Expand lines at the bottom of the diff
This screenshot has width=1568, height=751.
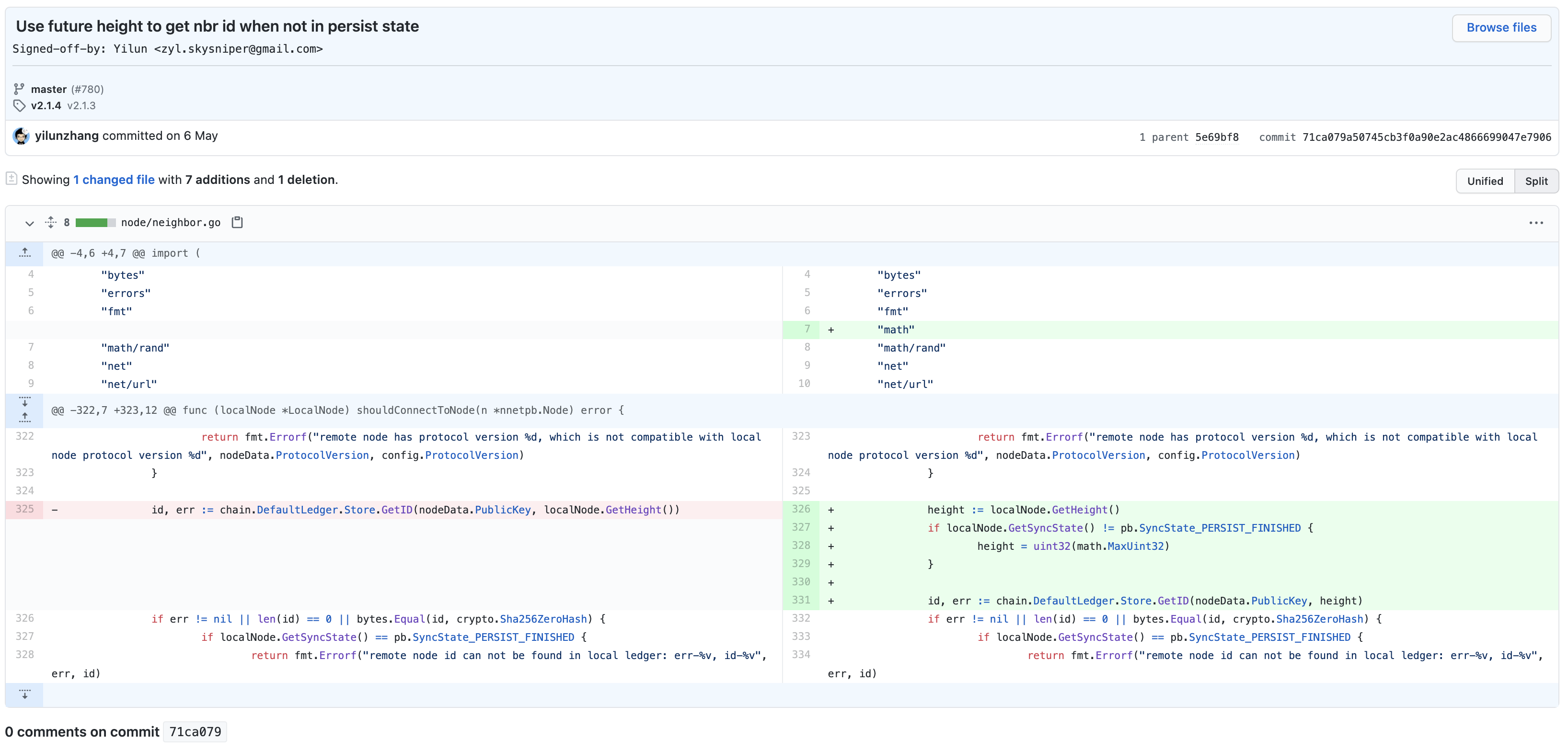24,694
